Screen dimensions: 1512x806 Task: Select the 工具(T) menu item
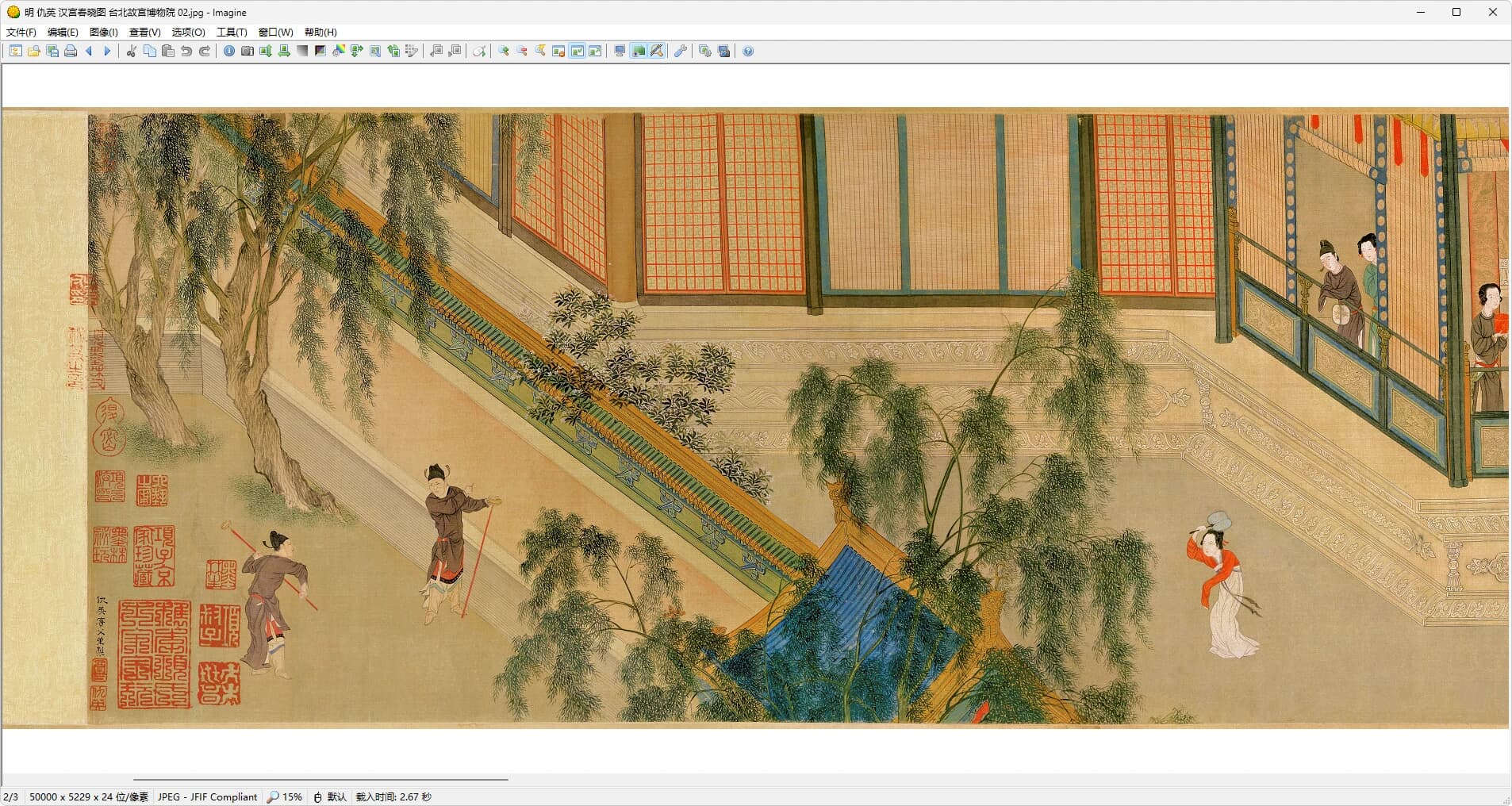pyautogui.click(x=232, y=33)
